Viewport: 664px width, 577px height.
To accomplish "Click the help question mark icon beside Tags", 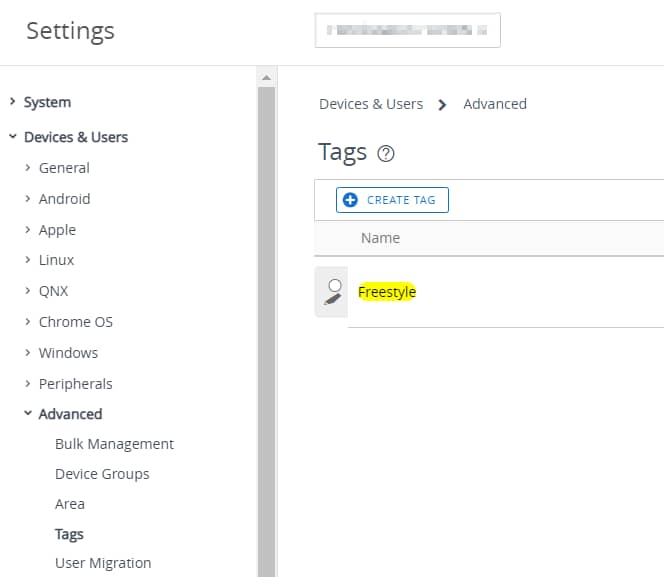I will (386, 154).
